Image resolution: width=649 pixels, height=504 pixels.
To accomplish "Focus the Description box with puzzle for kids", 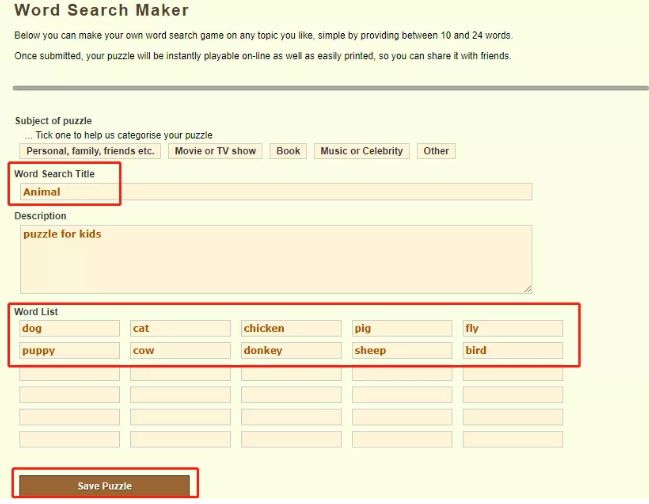I will (276, 259).
